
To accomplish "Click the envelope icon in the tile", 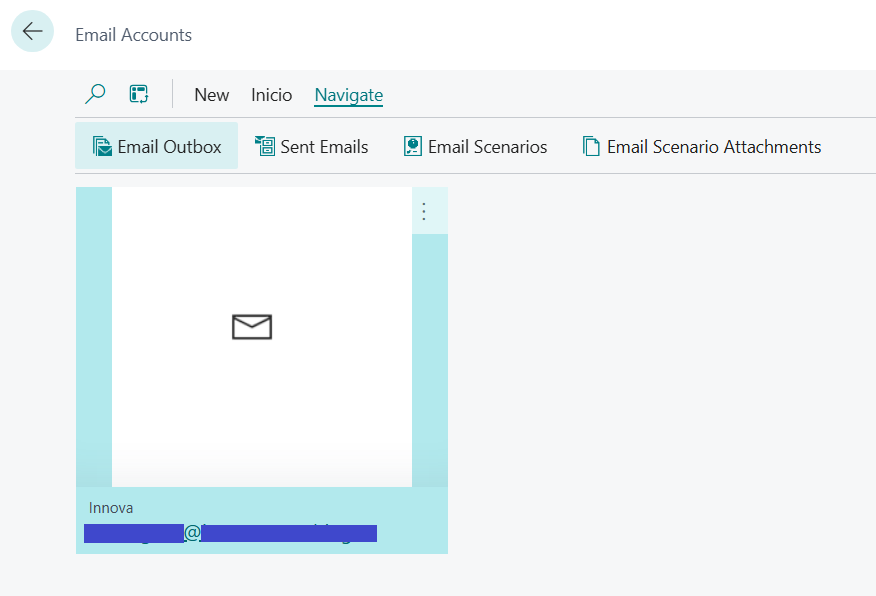I will (x=252, y=327).
